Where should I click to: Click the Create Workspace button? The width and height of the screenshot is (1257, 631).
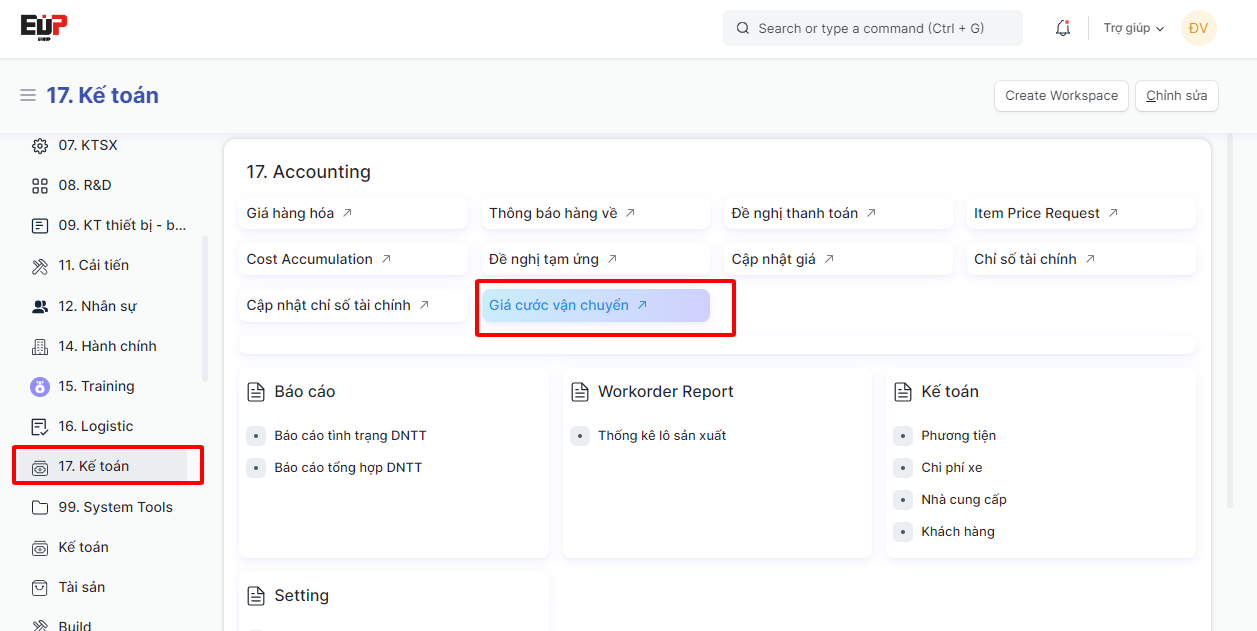pos(1061,96)
